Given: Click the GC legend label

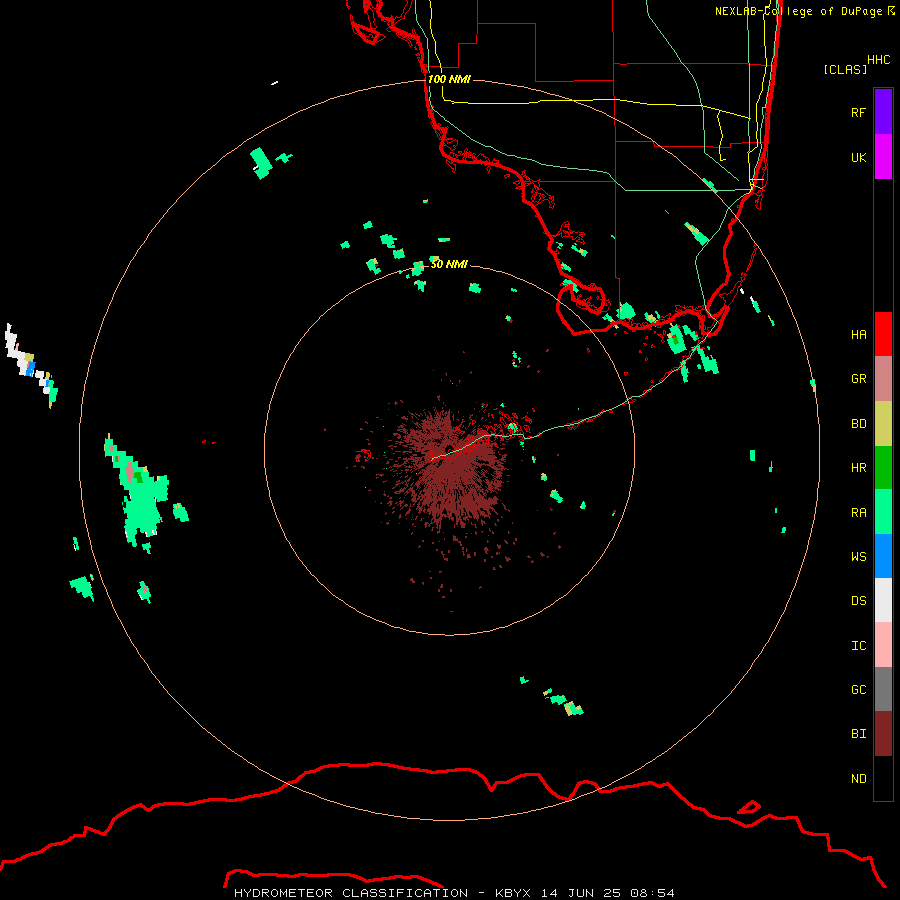Looking at the screenshot, I should [858, 690].
